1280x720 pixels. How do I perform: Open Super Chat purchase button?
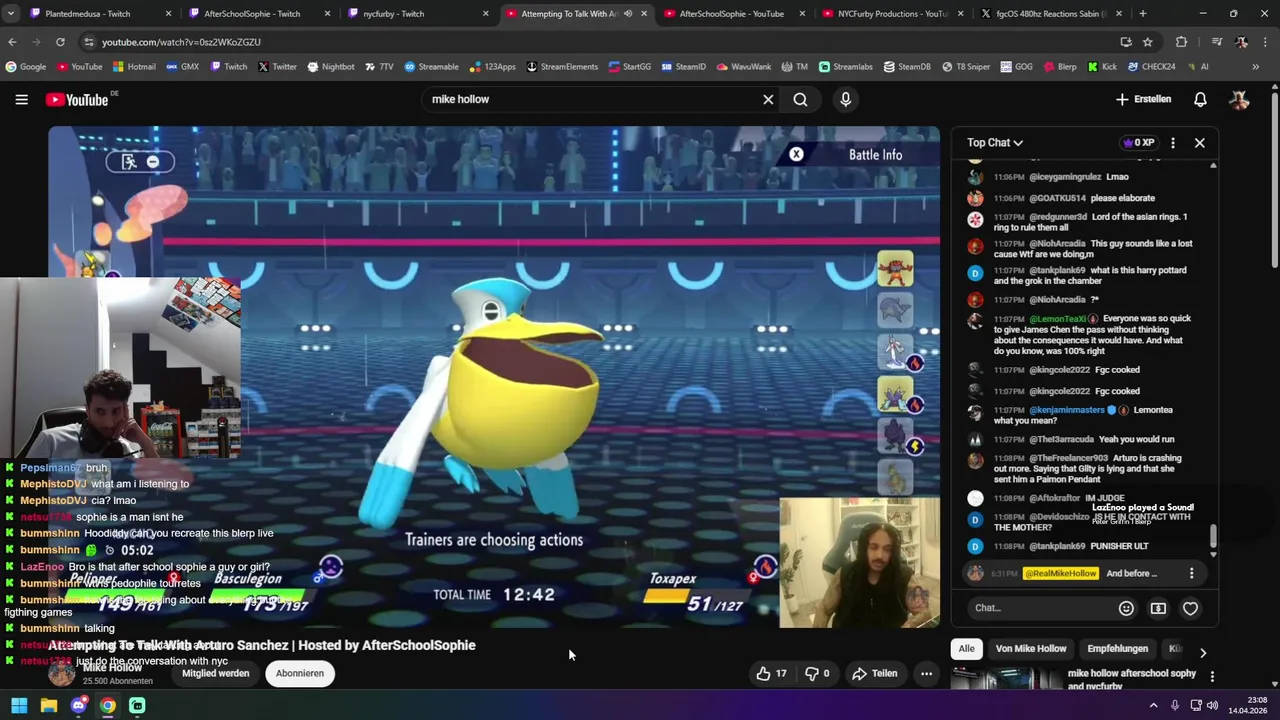point(1158,608)
